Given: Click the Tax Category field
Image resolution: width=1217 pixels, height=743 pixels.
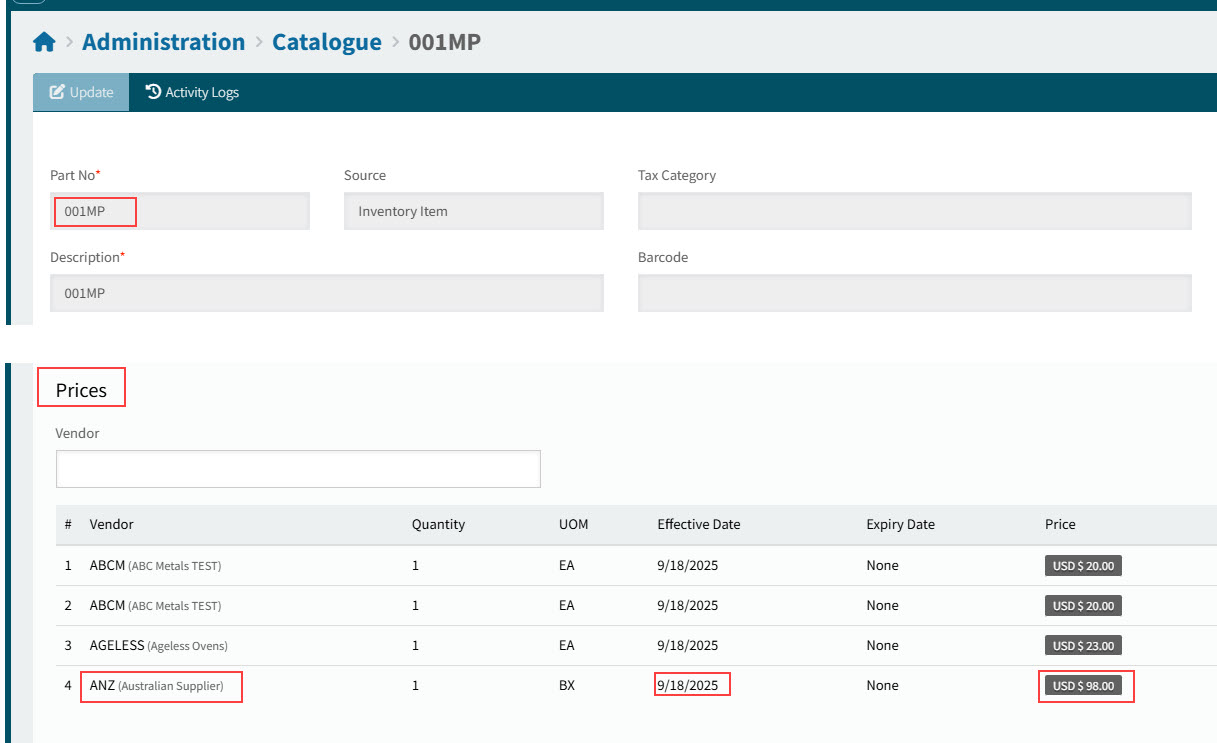Looking at the screenshot, I should coord(914,211).
